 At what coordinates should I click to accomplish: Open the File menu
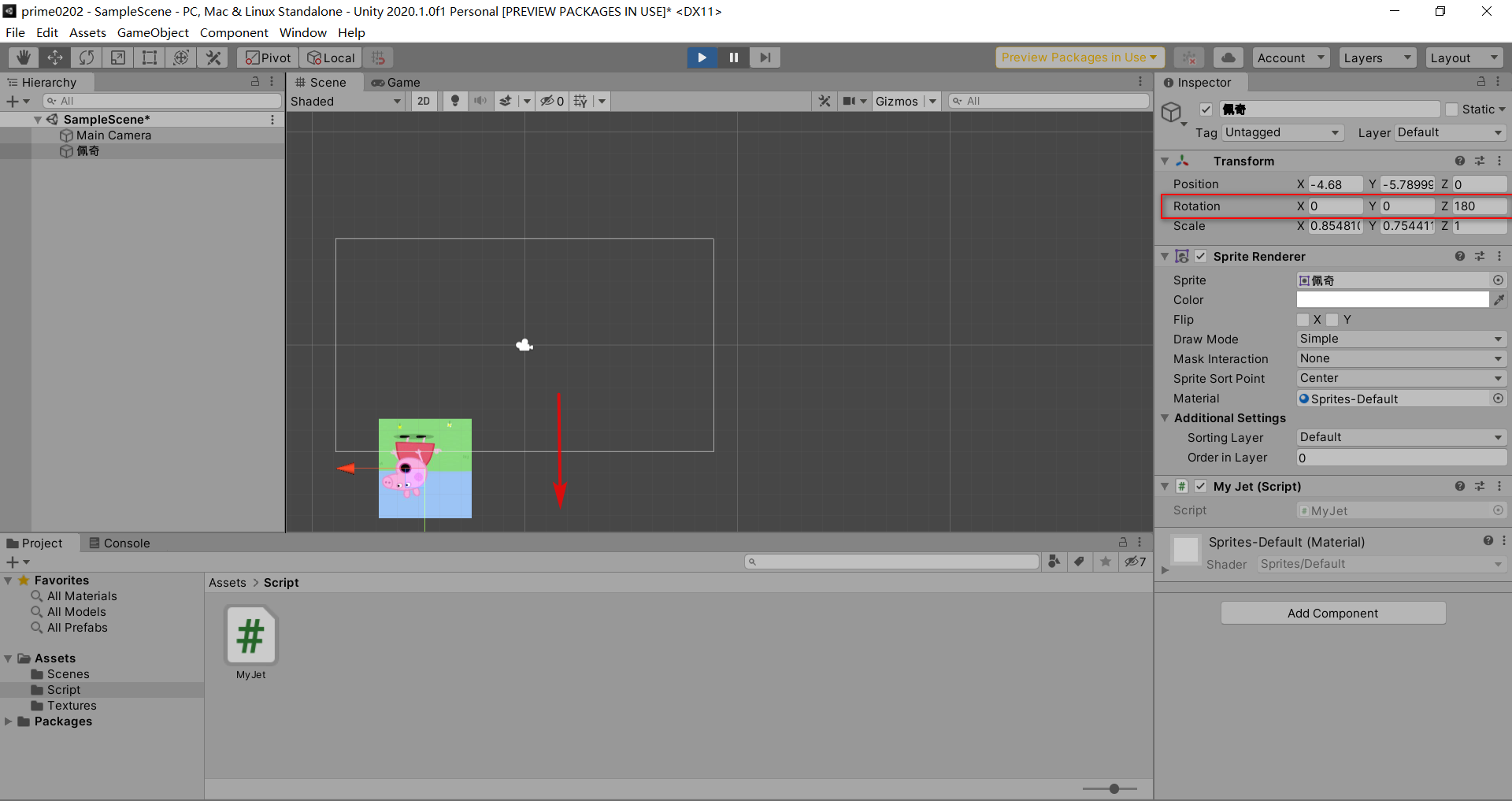pos(15,32)
